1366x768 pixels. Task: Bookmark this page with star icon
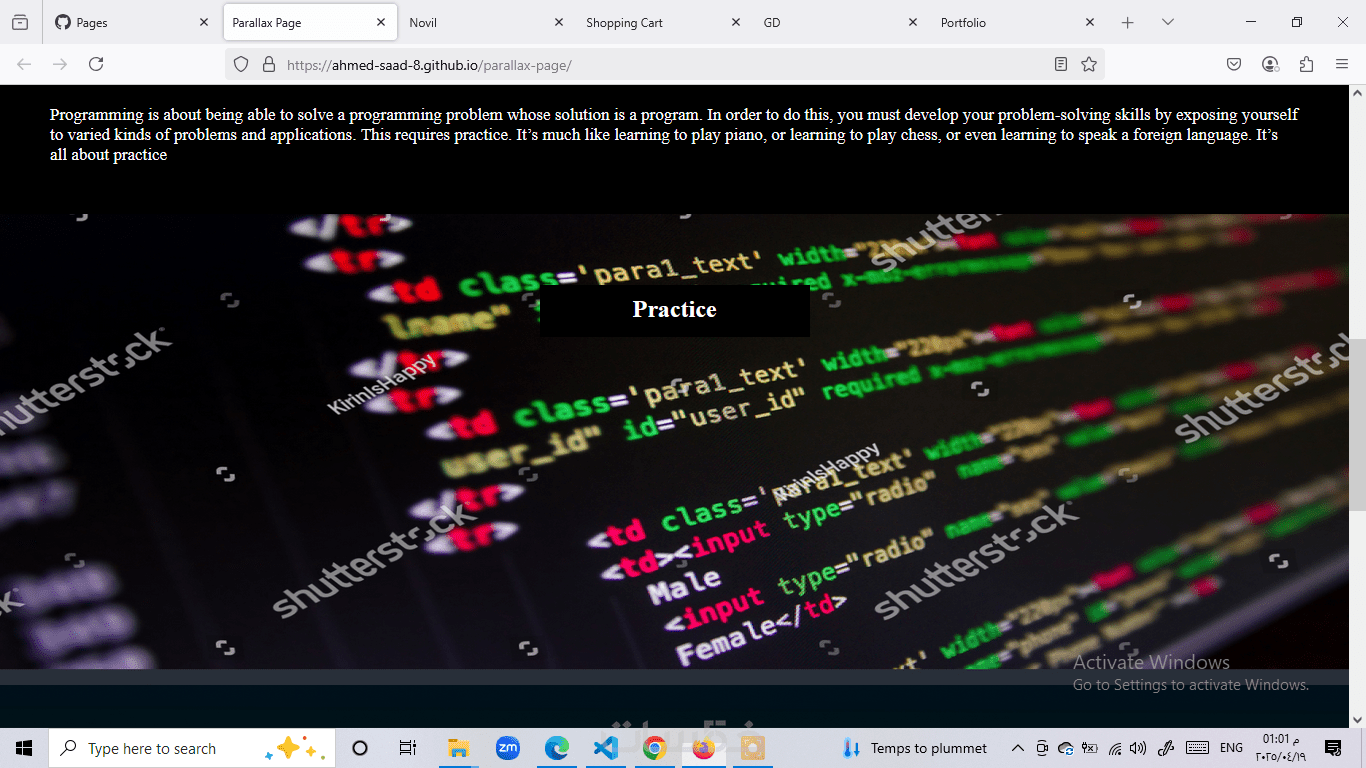coord(1089,64)
